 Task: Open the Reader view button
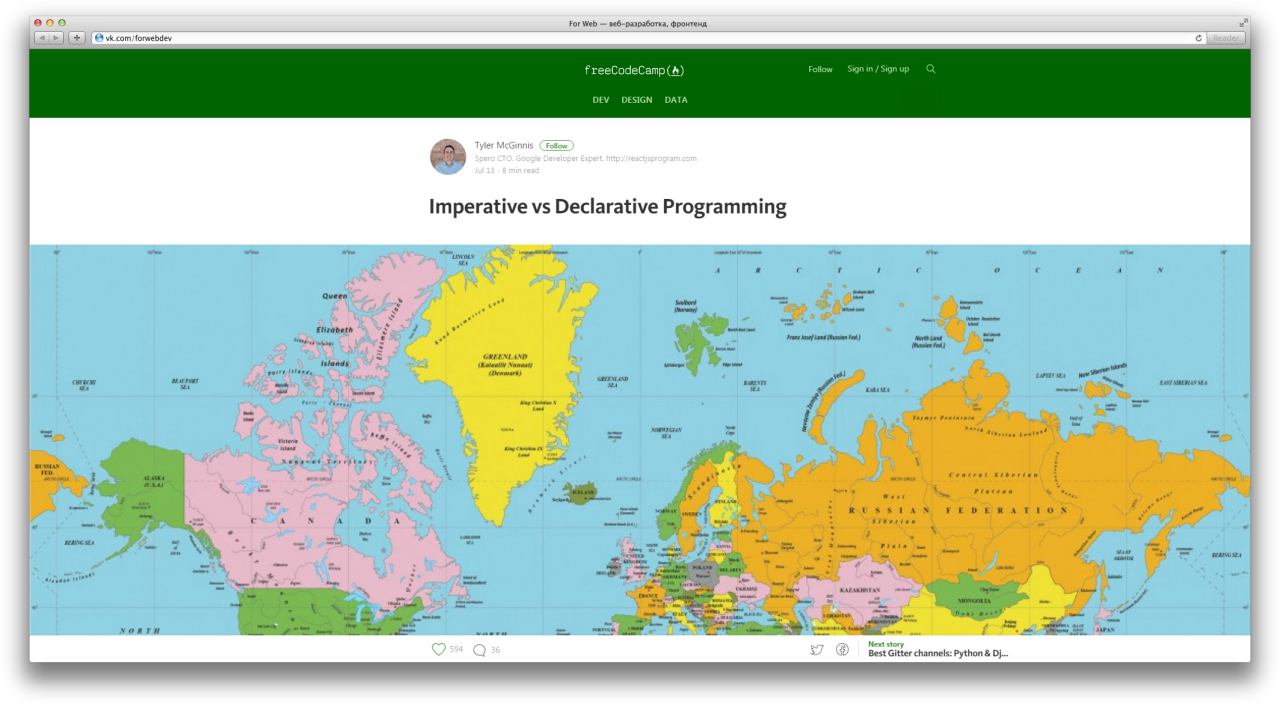pos(1226,38)
